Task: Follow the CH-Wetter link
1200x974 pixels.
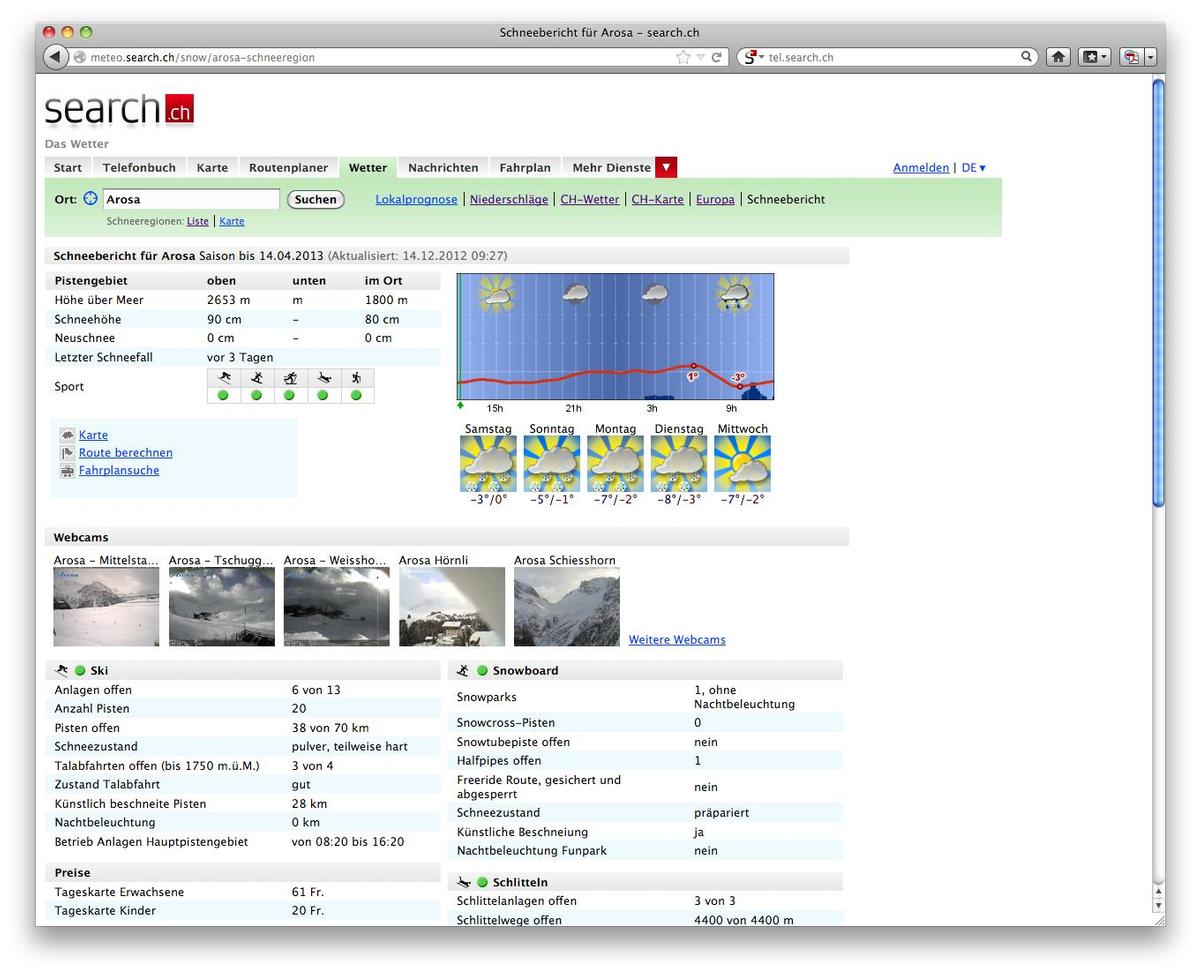Action: 590,199
